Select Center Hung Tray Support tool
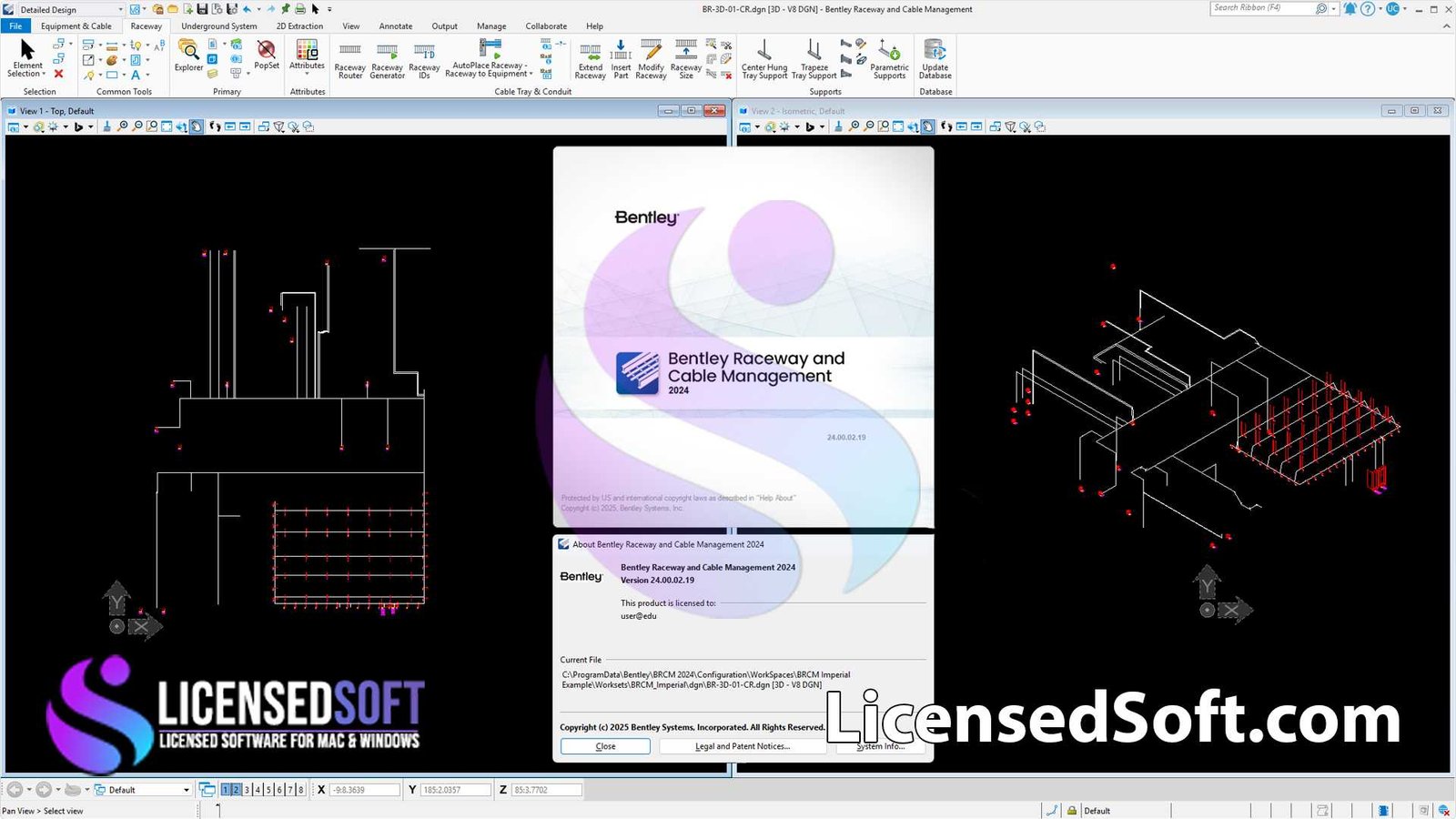The image size is (1456, 819). 764,60
